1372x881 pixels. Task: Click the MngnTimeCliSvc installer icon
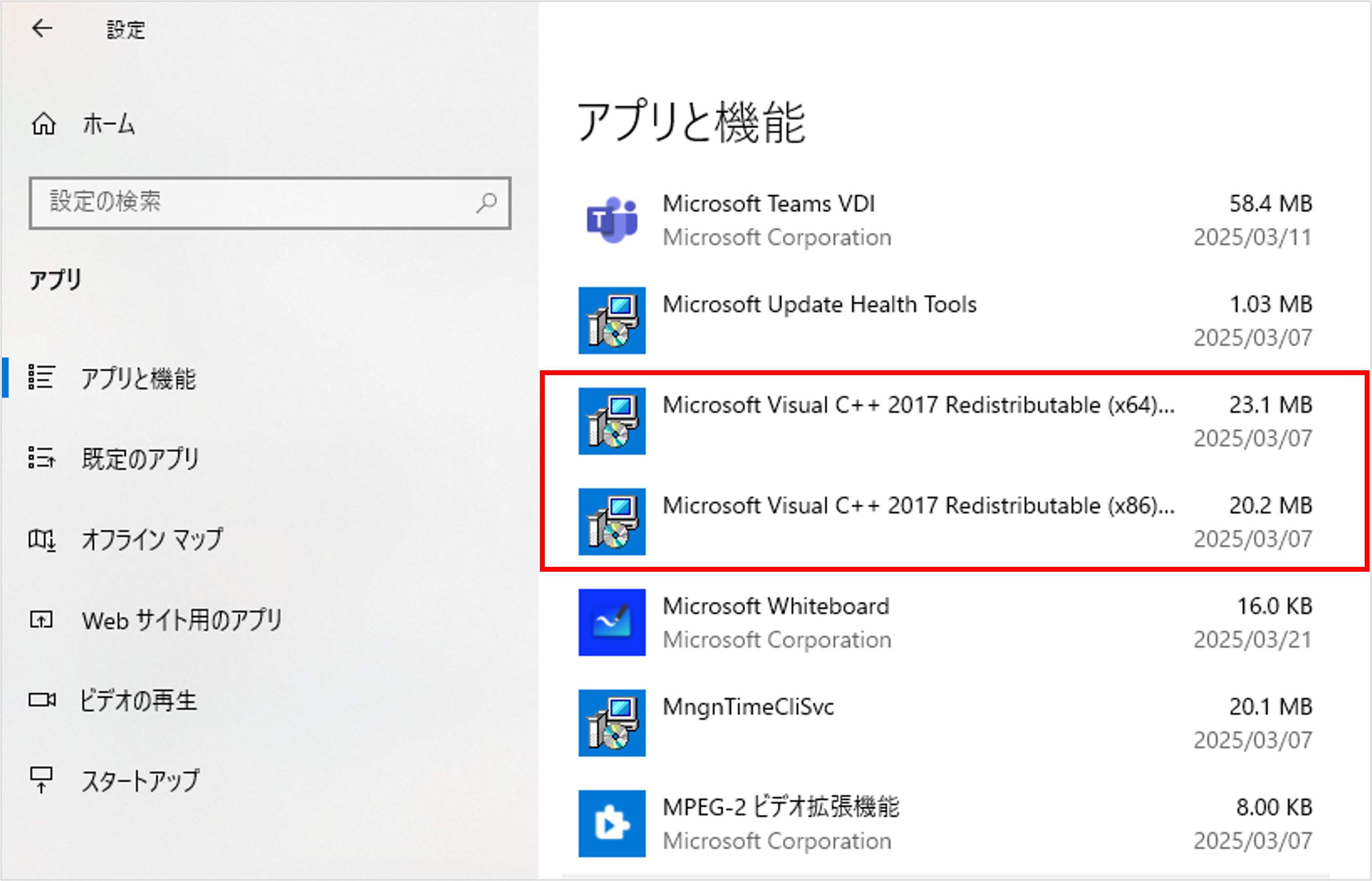tap(612, 723)
